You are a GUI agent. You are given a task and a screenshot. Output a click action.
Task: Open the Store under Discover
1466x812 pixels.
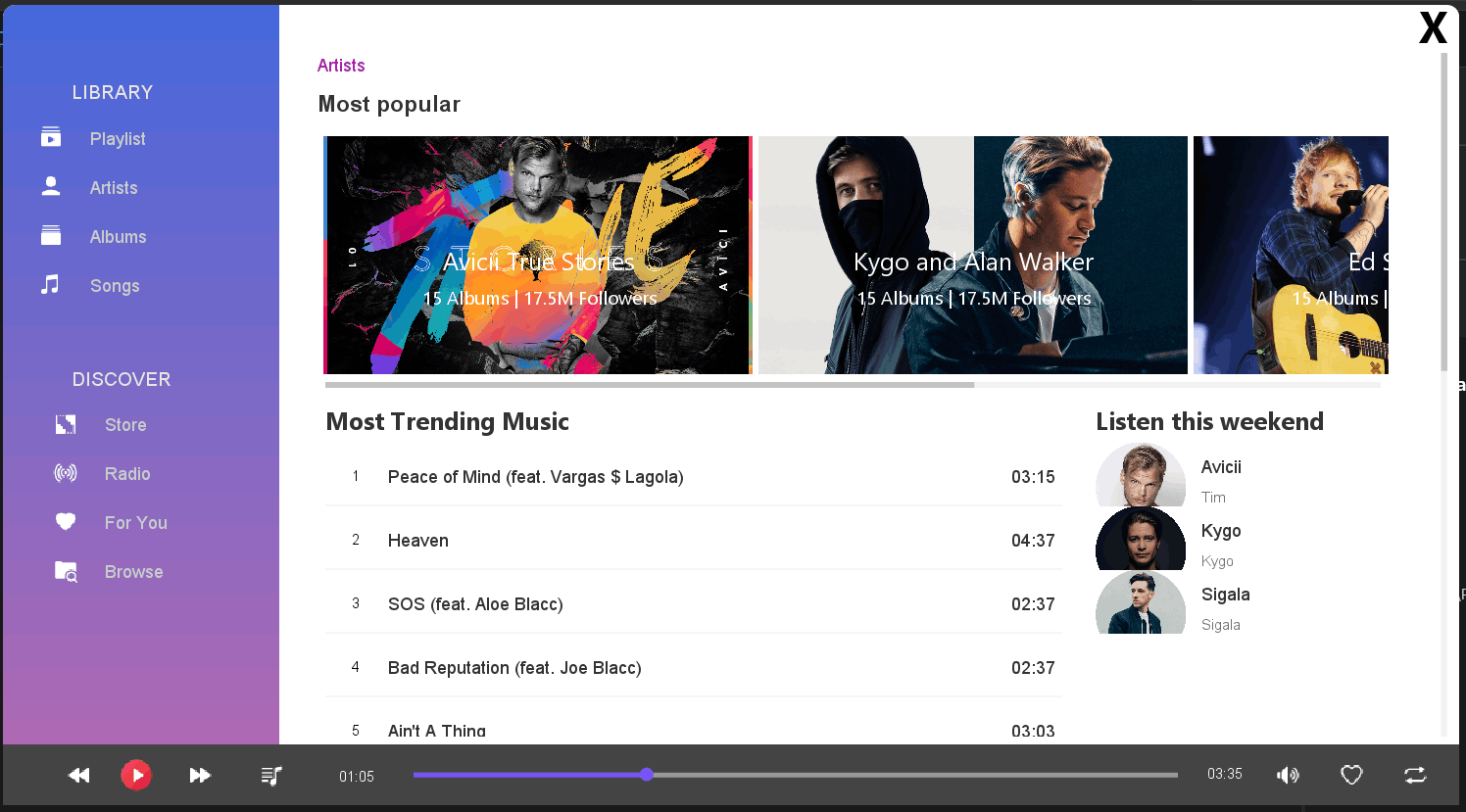point(66,424)
